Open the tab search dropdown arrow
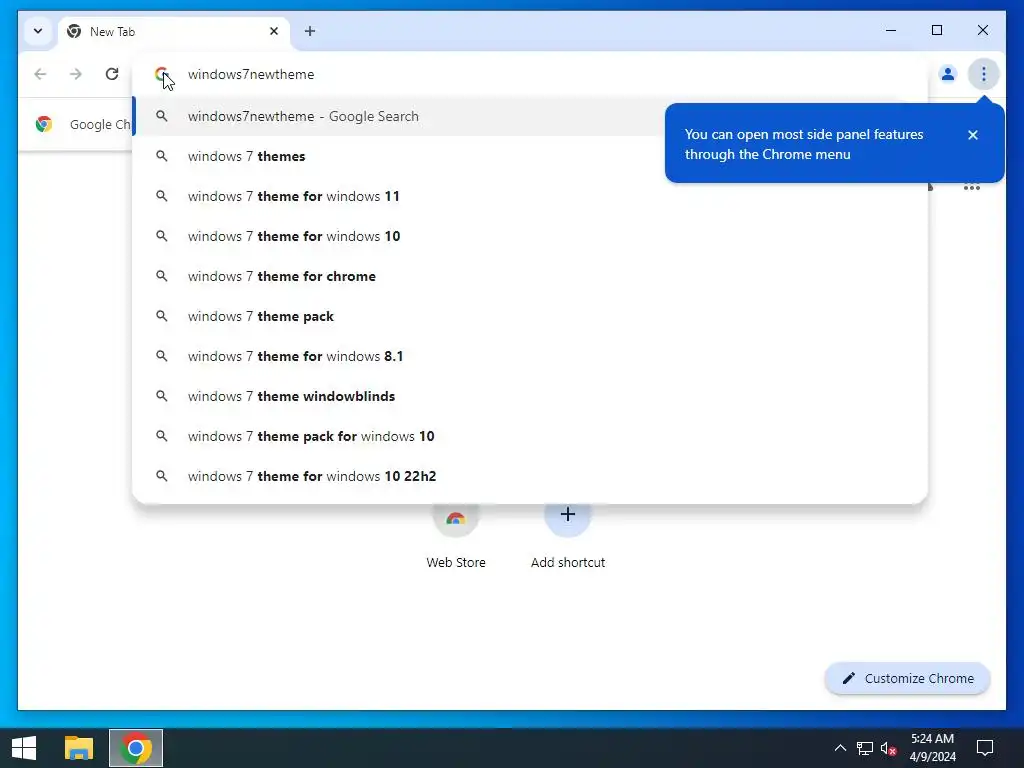Viewport: 1024px width, 768px height. click(x=38, y=31)
